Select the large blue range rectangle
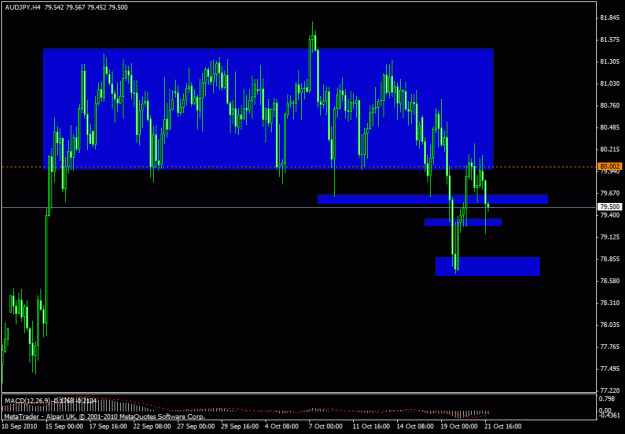This screenshot has height=434, width=625. [268, 109]
